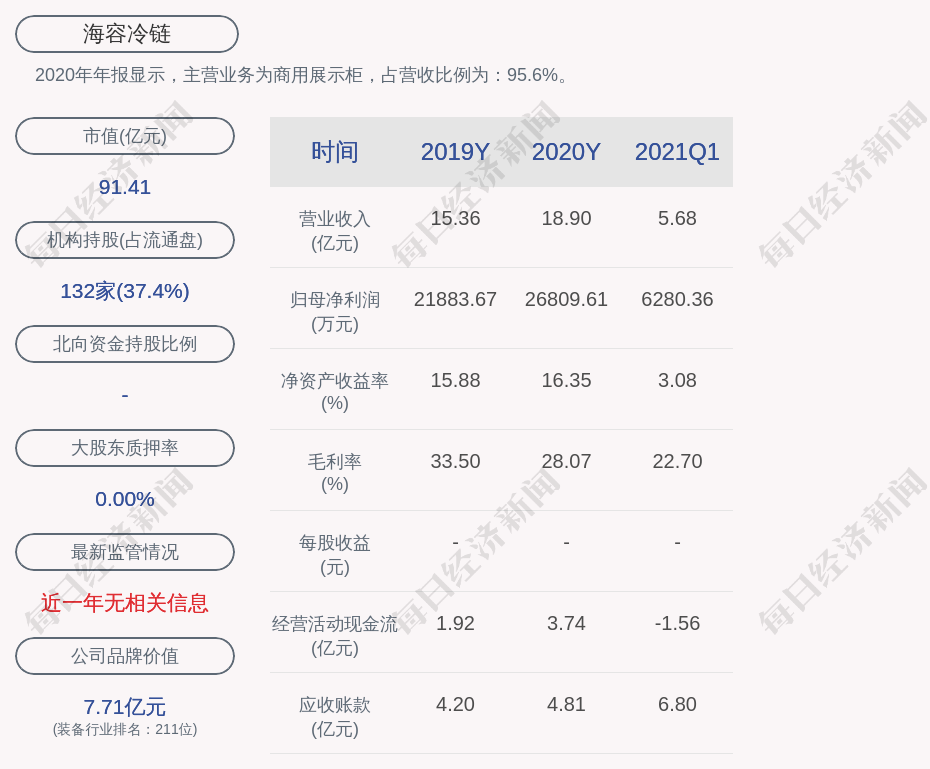Viewport: 930px width, 769px height.
Task: Click the 132家(37.4%) institutional holding value
Action: click(125, 291)
